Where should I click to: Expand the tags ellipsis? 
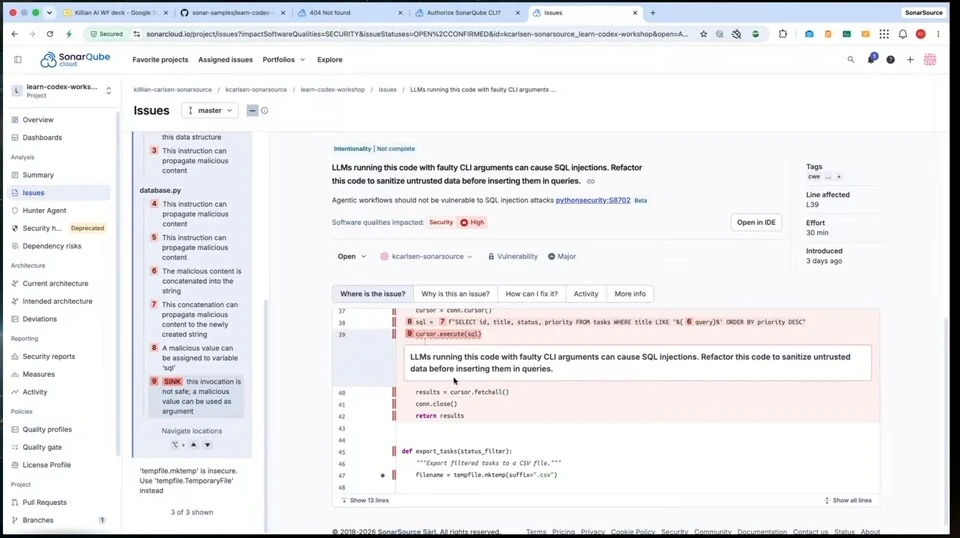(828, 176)
